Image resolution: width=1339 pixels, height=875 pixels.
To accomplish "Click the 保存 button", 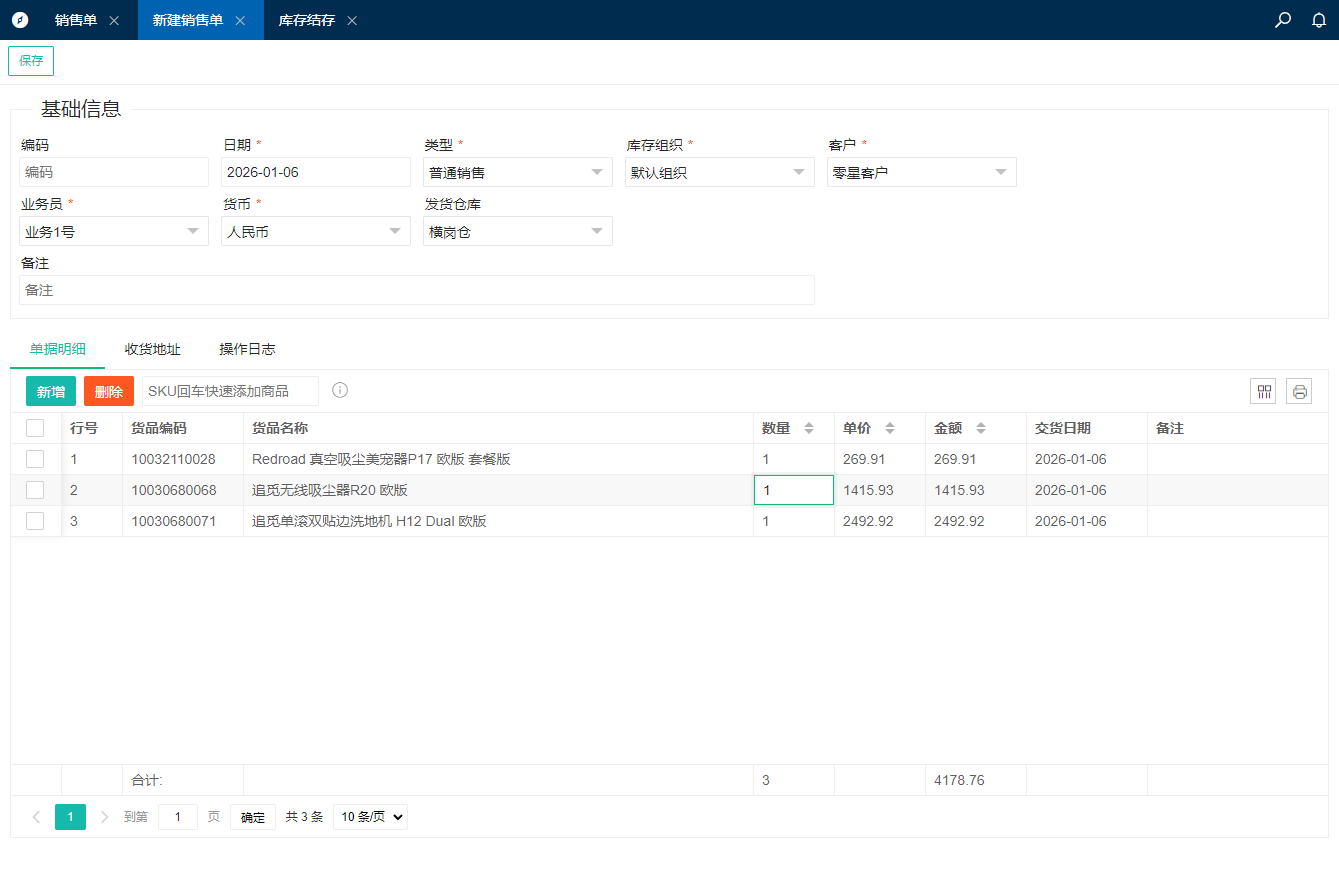I will [31, 60].
